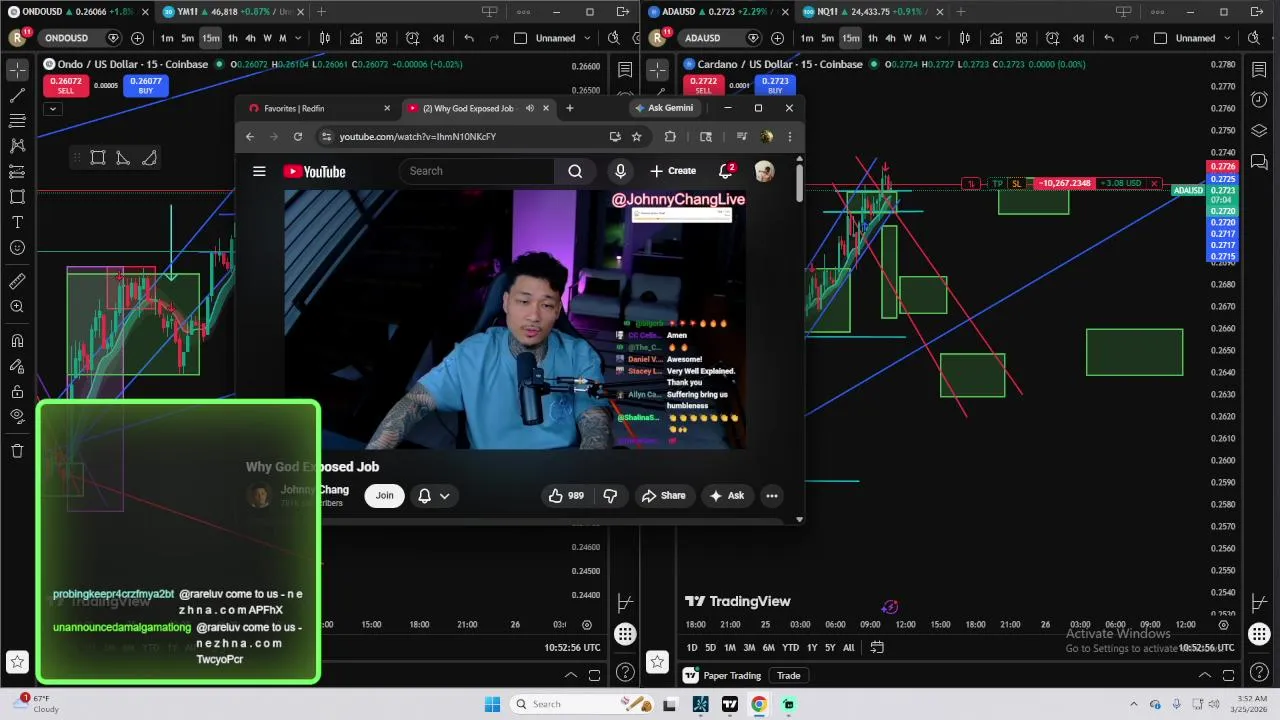Open the text tool in ONDOUSD drawing toolbar
The height and width of the screenshot is (720, 1280).
click(x=17, y=222)
